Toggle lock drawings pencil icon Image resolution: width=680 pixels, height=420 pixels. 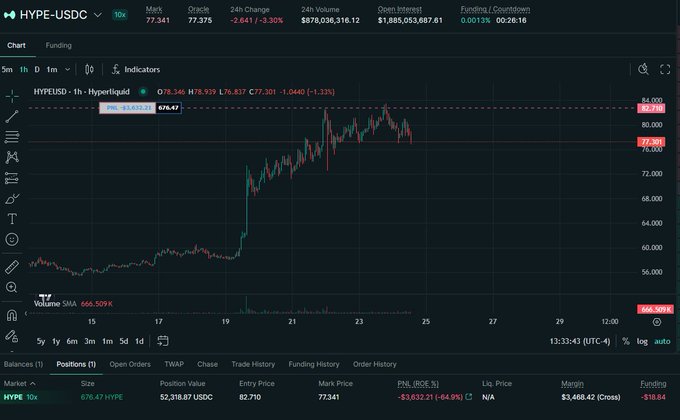pyautogui.click(x=12, y=336)
